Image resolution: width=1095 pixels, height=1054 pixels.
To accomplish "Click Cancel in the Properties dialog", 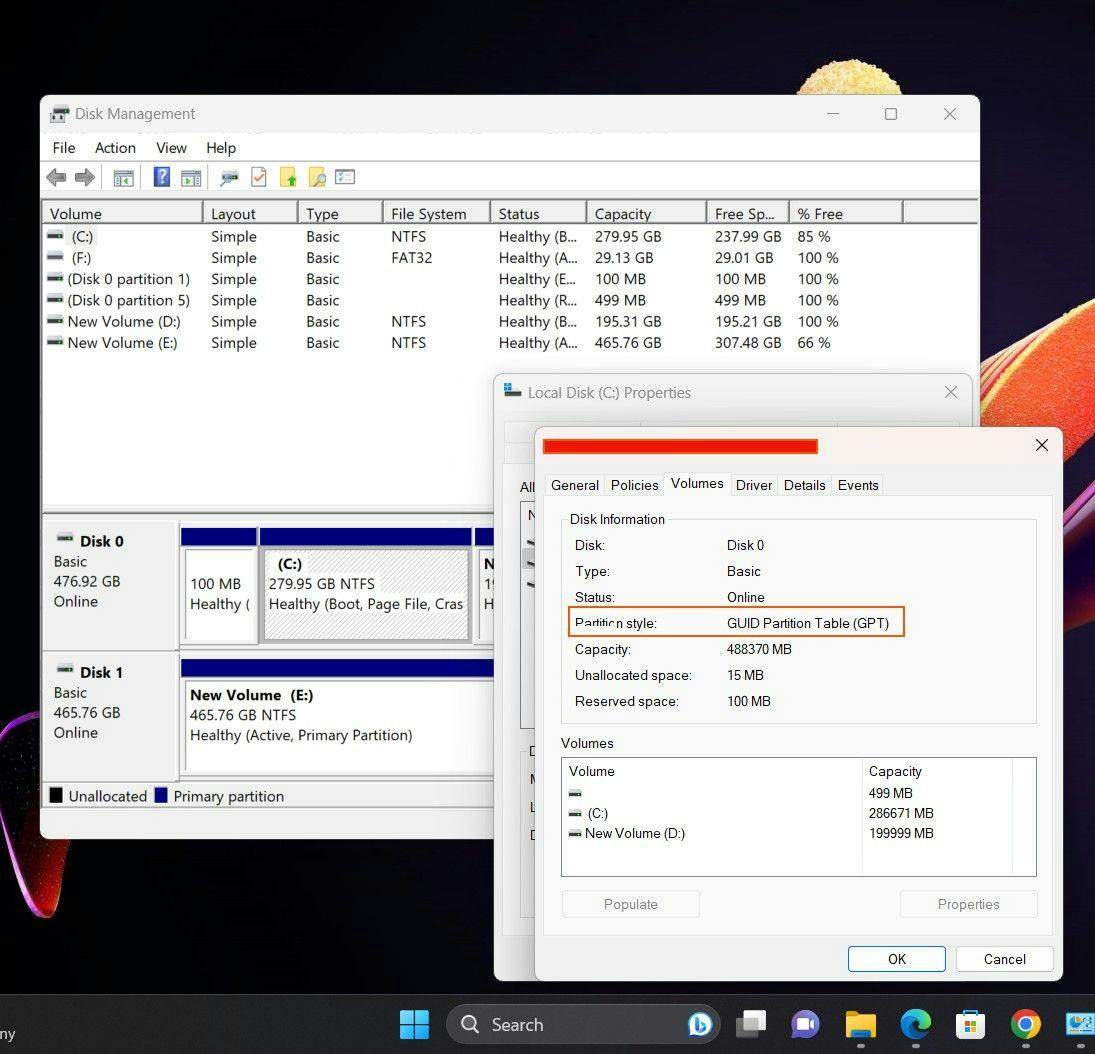I will (x=1004, y=958).
